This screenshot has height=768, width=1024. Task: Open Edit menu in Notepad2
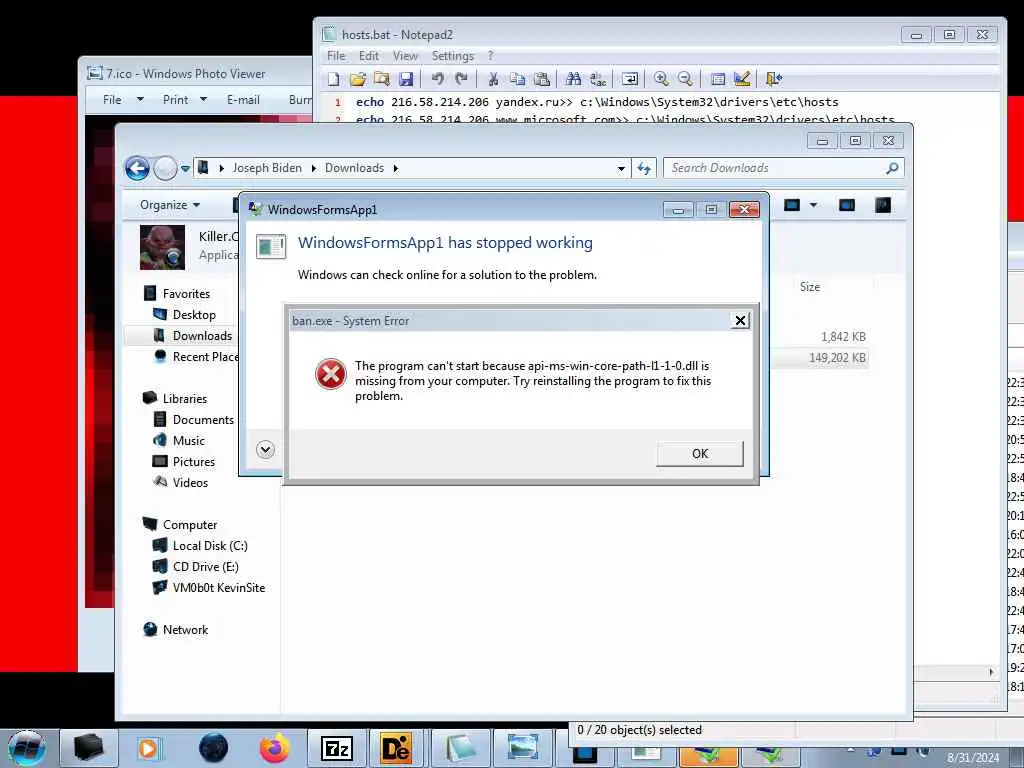(x=369, y=56)
